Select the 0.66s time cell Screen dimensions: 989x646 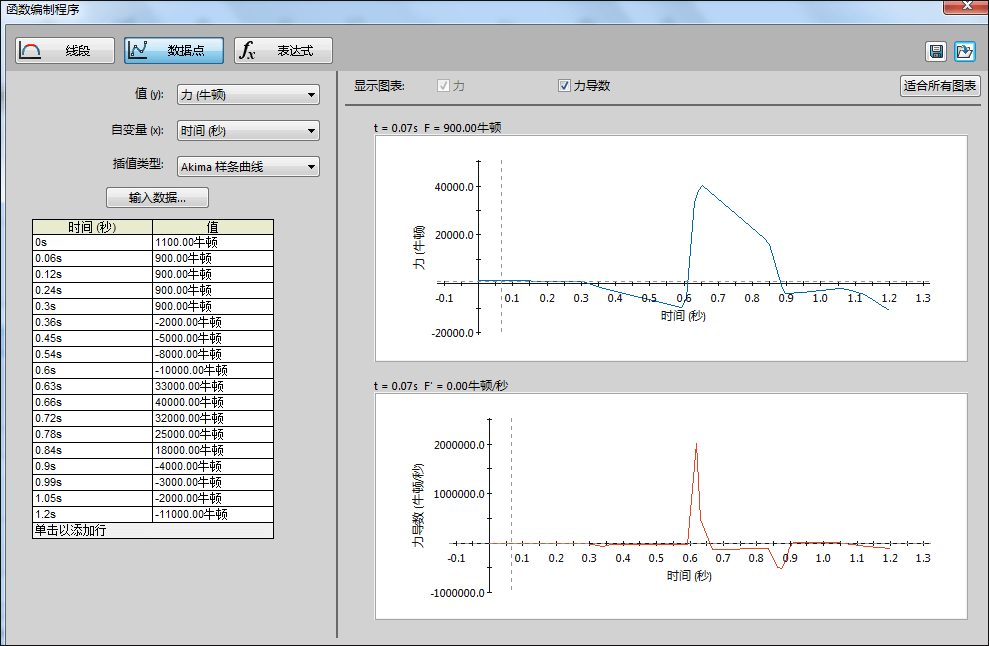click(x=93, y=402)
